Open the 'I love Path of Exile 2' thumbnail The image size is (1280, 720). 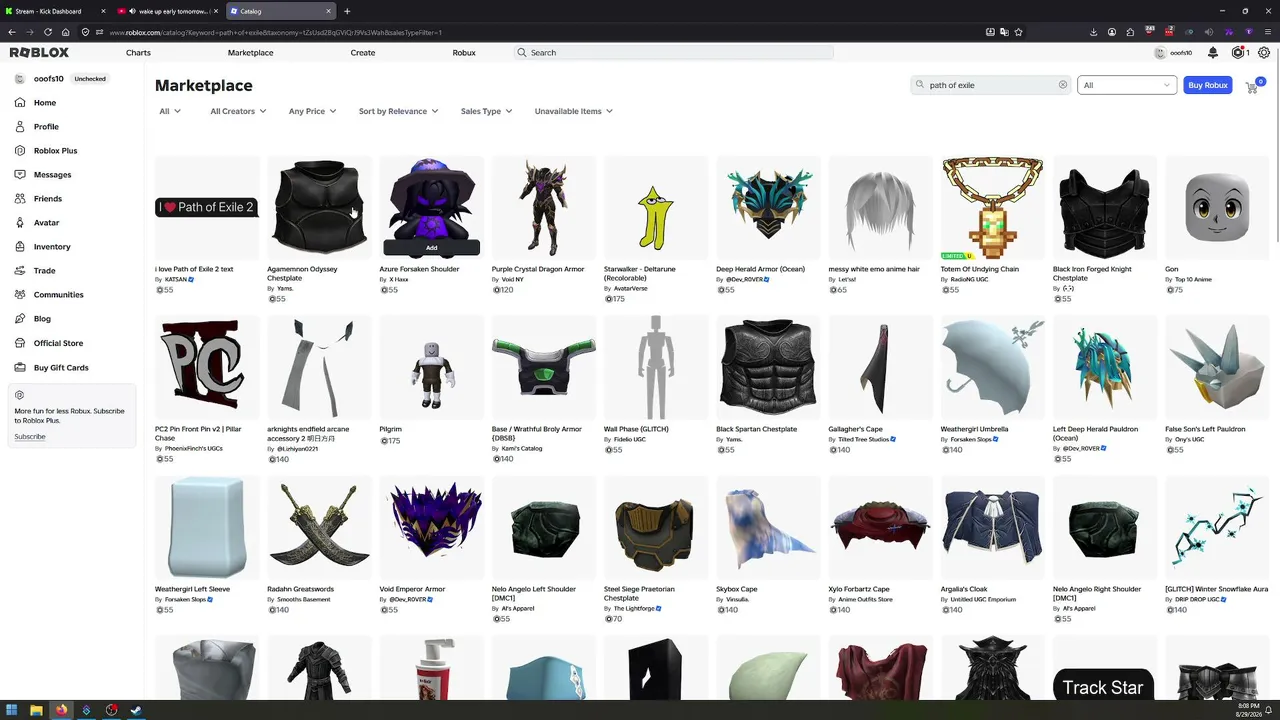tap(207, 207)
